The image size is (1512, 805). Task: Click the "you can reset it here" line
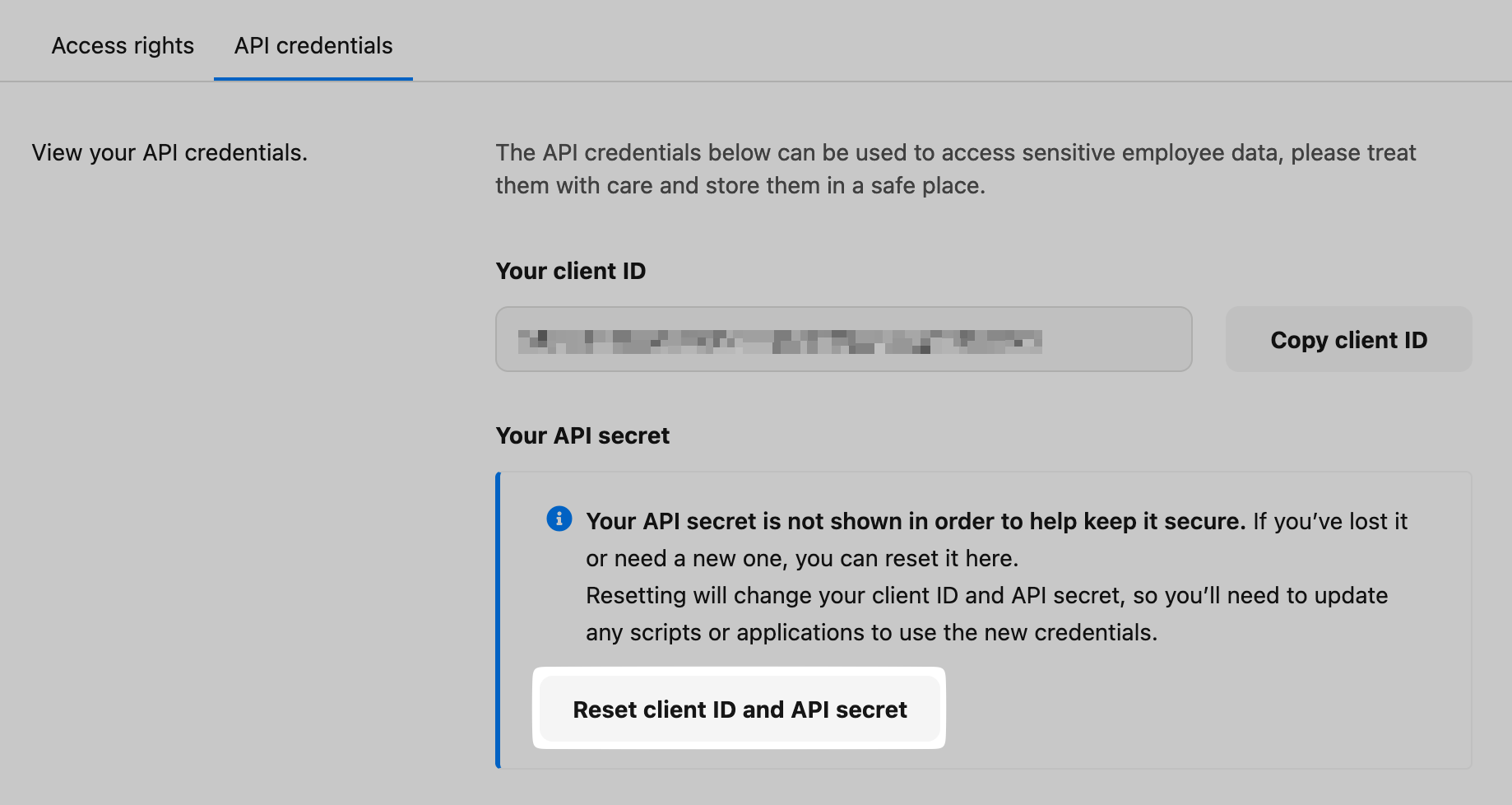802,558
